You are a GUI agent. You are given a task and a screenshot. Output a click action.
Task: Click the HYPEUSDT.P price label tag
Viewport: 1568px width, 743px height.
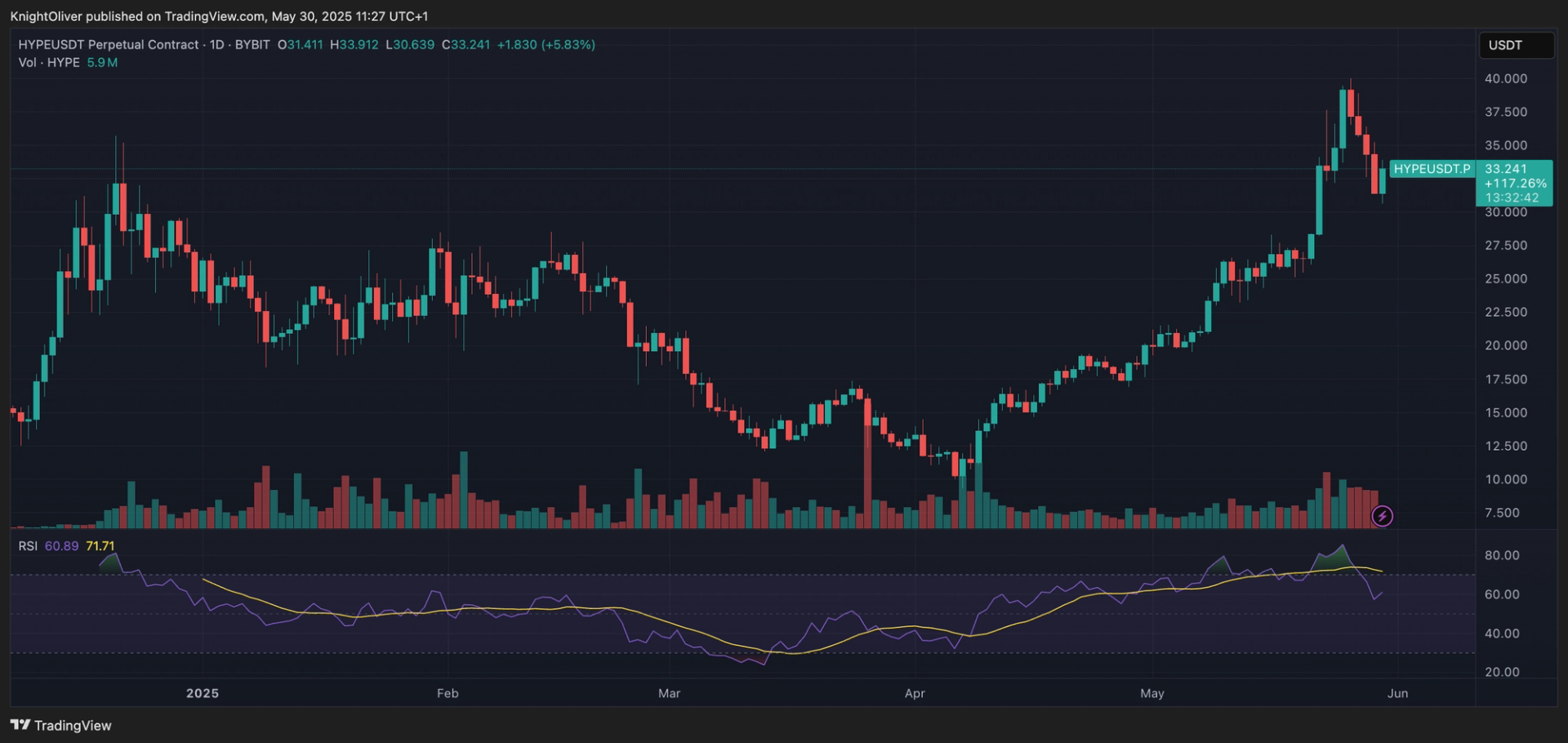click(x=1432, y=169)
